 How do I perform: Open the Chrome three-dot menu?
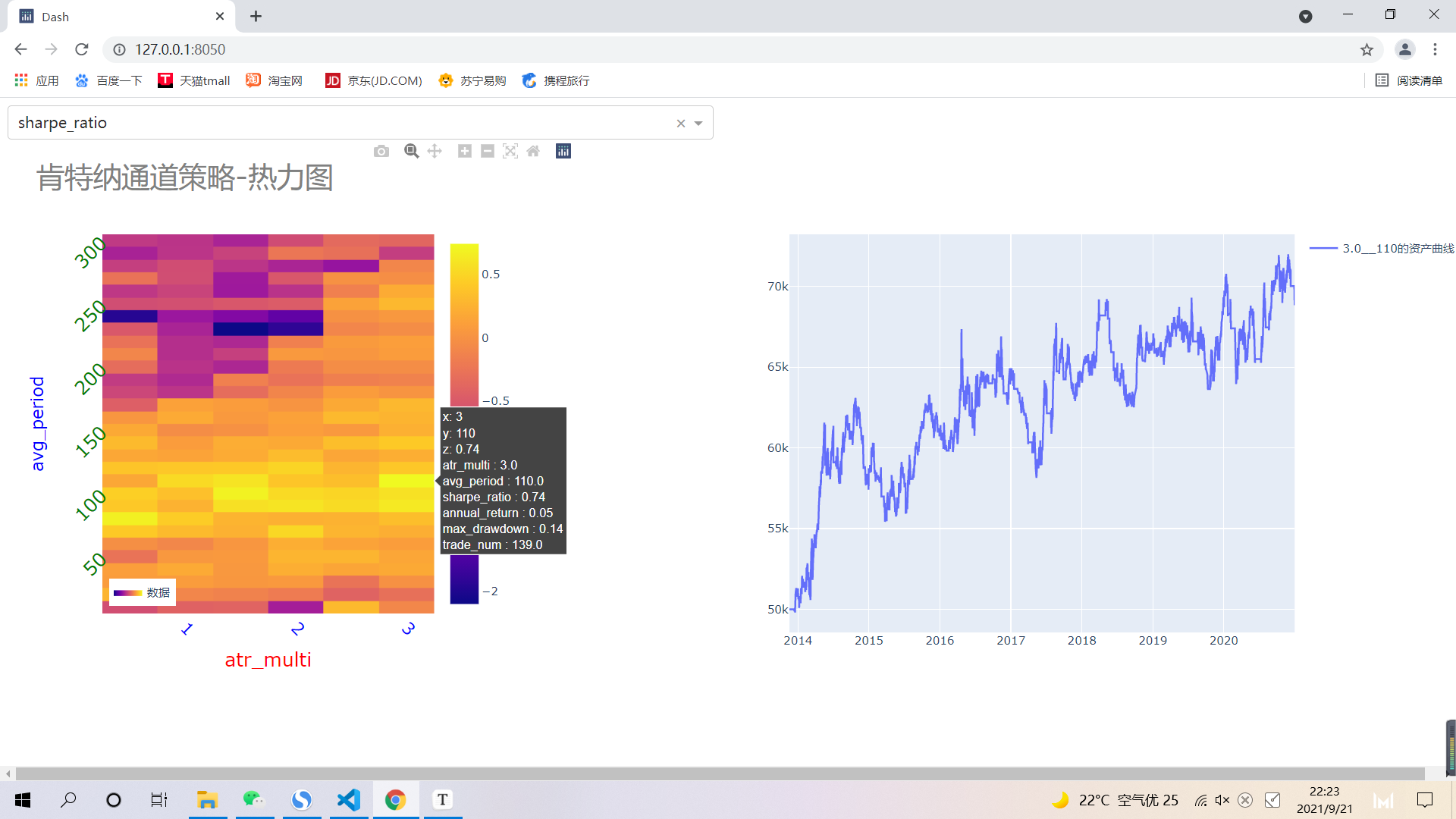[1435, 49]
